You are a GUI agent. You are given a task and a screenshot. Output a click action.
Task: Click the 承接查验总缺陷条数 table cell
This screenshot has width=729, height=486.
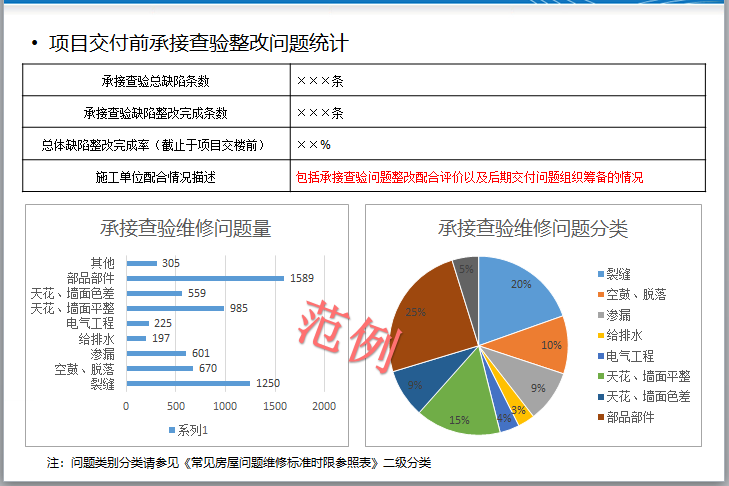click(155, 80)
